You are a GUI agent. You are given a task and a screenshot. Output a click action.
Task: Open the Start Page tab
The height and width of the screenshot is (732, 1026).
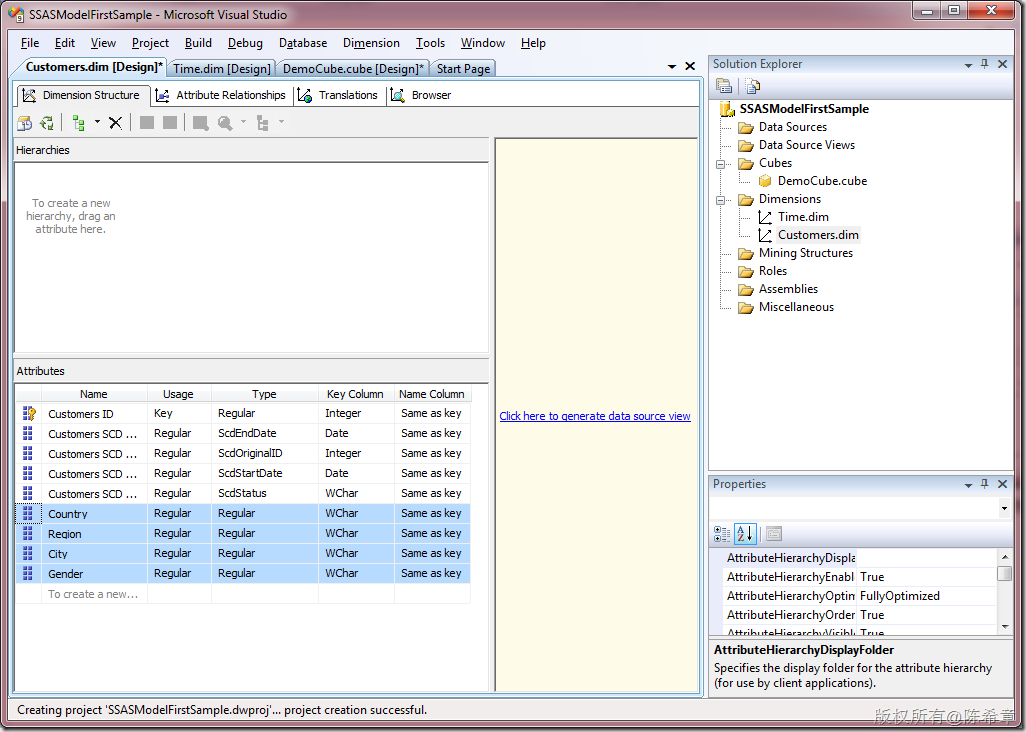click(x=463, y=69)
